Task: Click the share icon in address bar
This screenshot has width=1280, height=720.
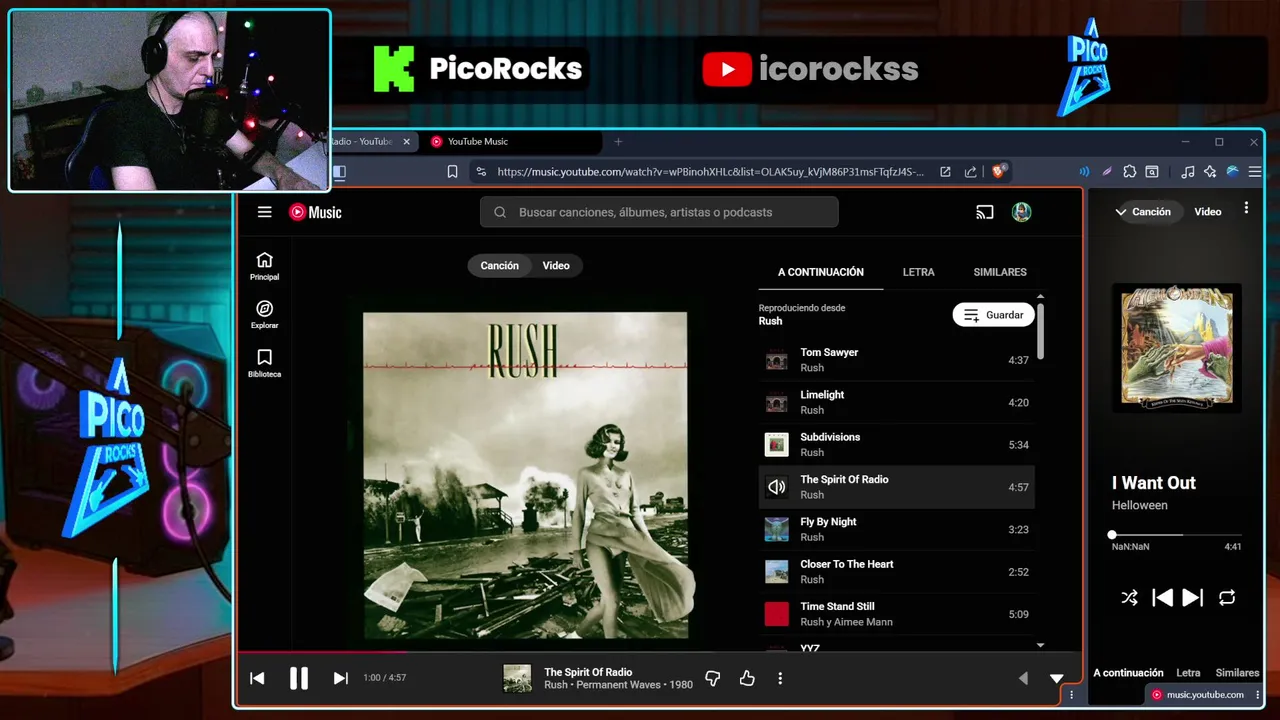Action: [x=970, y=172]
